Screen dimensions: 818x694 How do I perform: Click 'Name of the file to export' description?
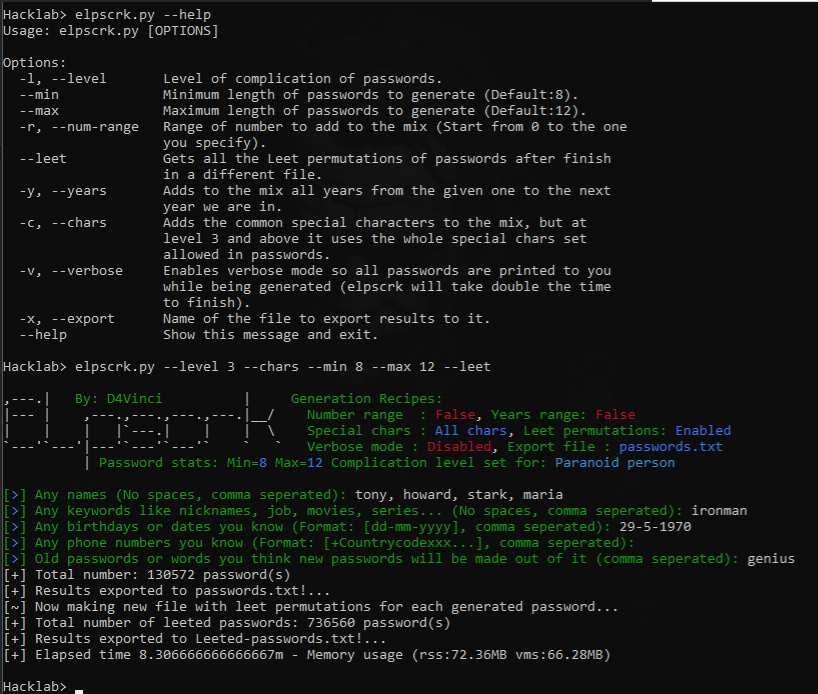pyautogui.click(x=327, y=319)
